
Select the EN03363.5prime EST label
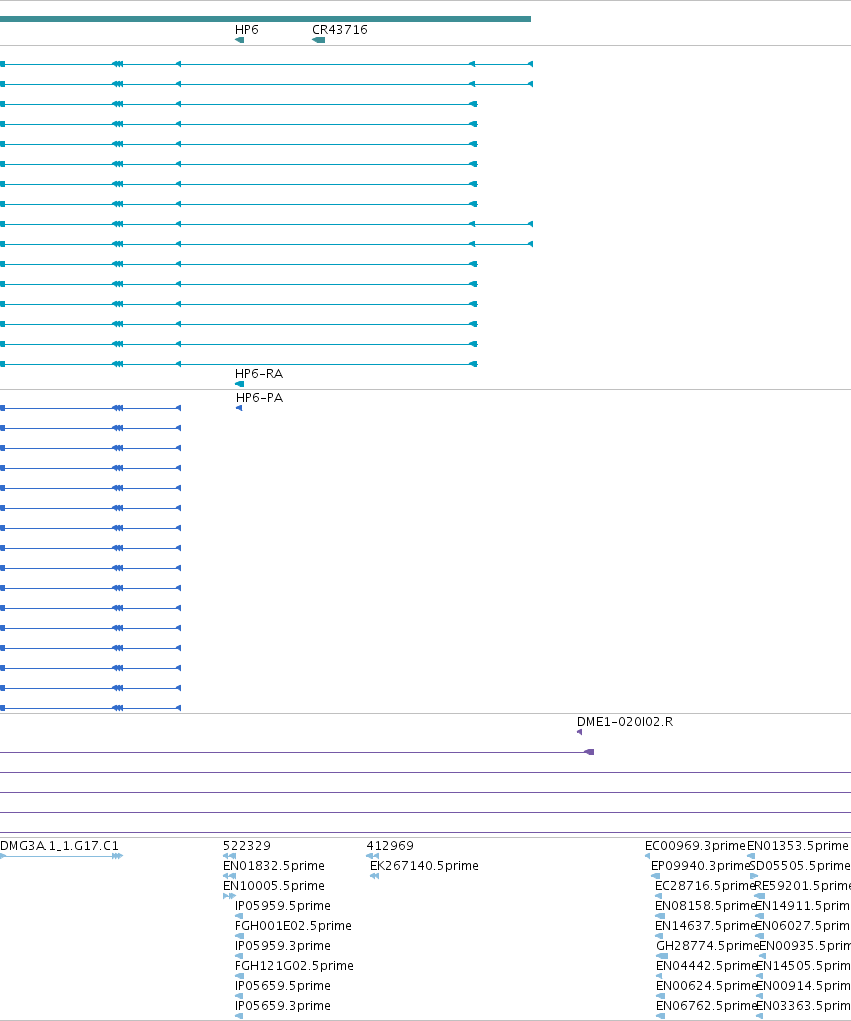click(803, 1006)
